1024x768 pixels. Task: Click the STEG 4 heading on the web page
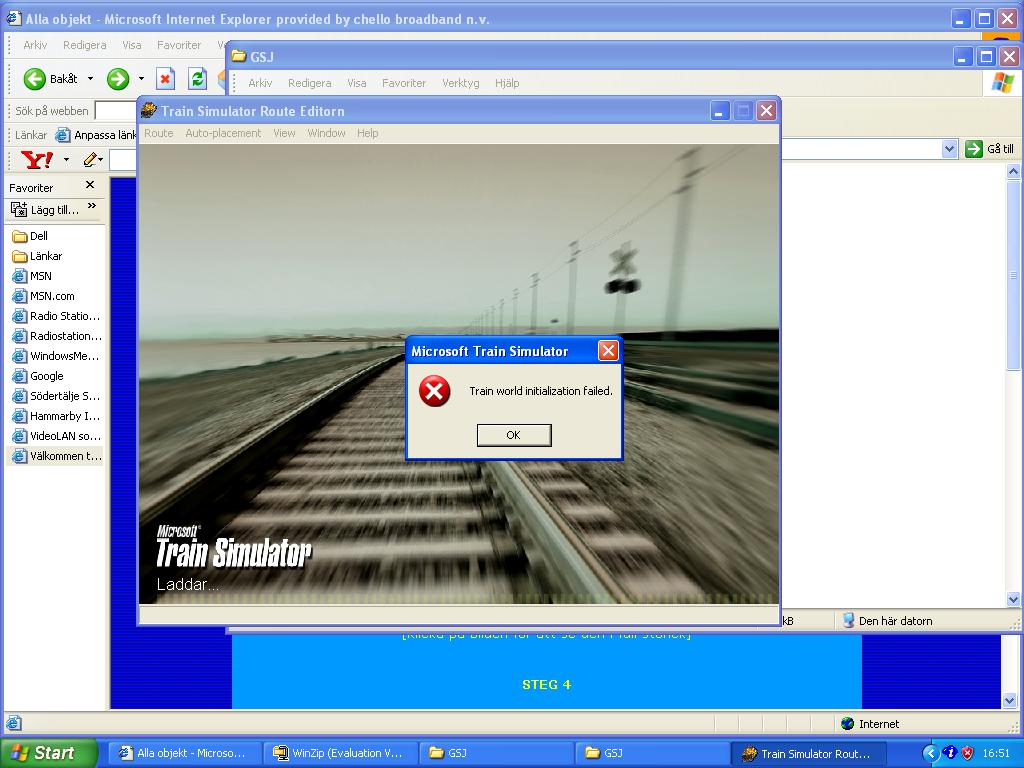546,684
